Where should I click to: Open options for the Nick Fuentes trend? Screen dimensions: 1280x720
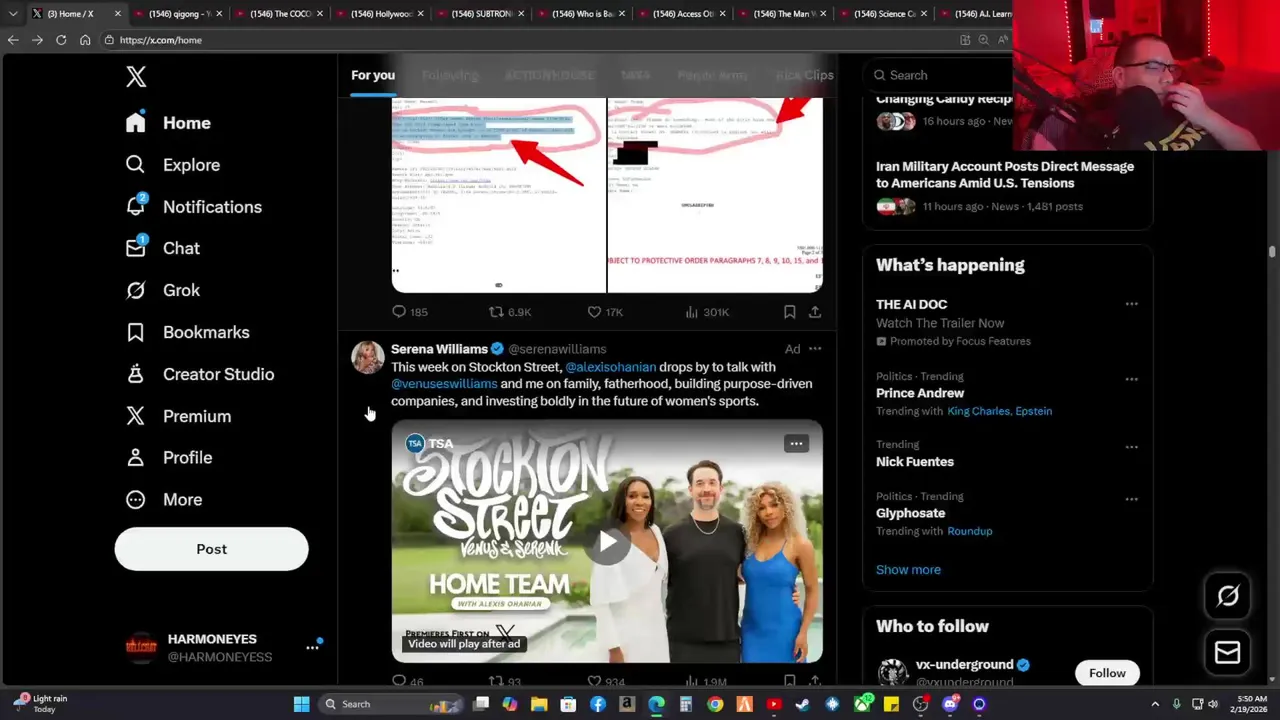coord(1131,447)
